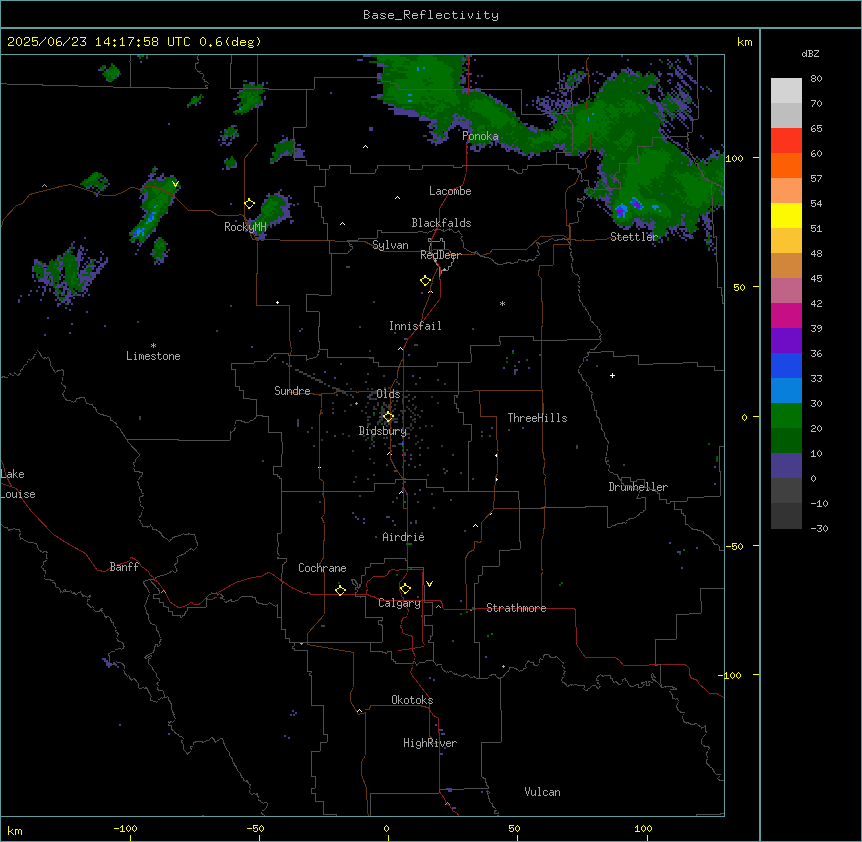Click the blue-purple storm core north of Stettler
Screen dimensions: 862x842
click(x=621, y=210)
